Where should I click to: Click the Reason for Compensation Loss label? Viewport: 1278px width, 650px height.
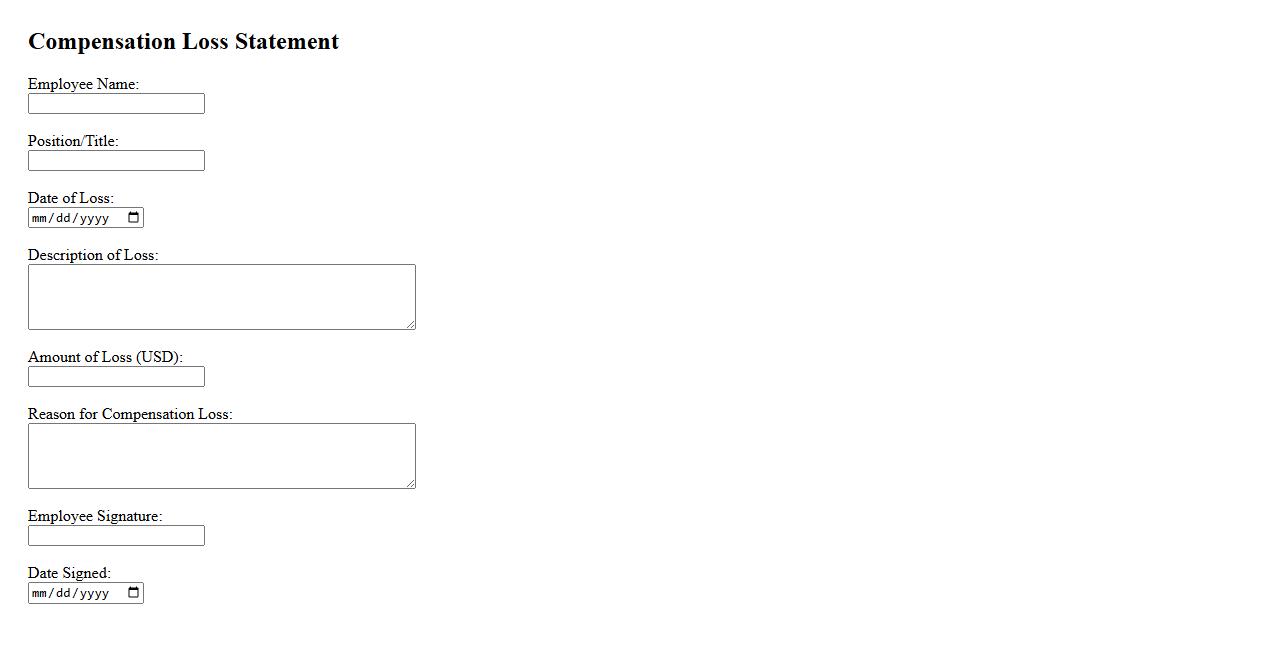click(130, 414)
